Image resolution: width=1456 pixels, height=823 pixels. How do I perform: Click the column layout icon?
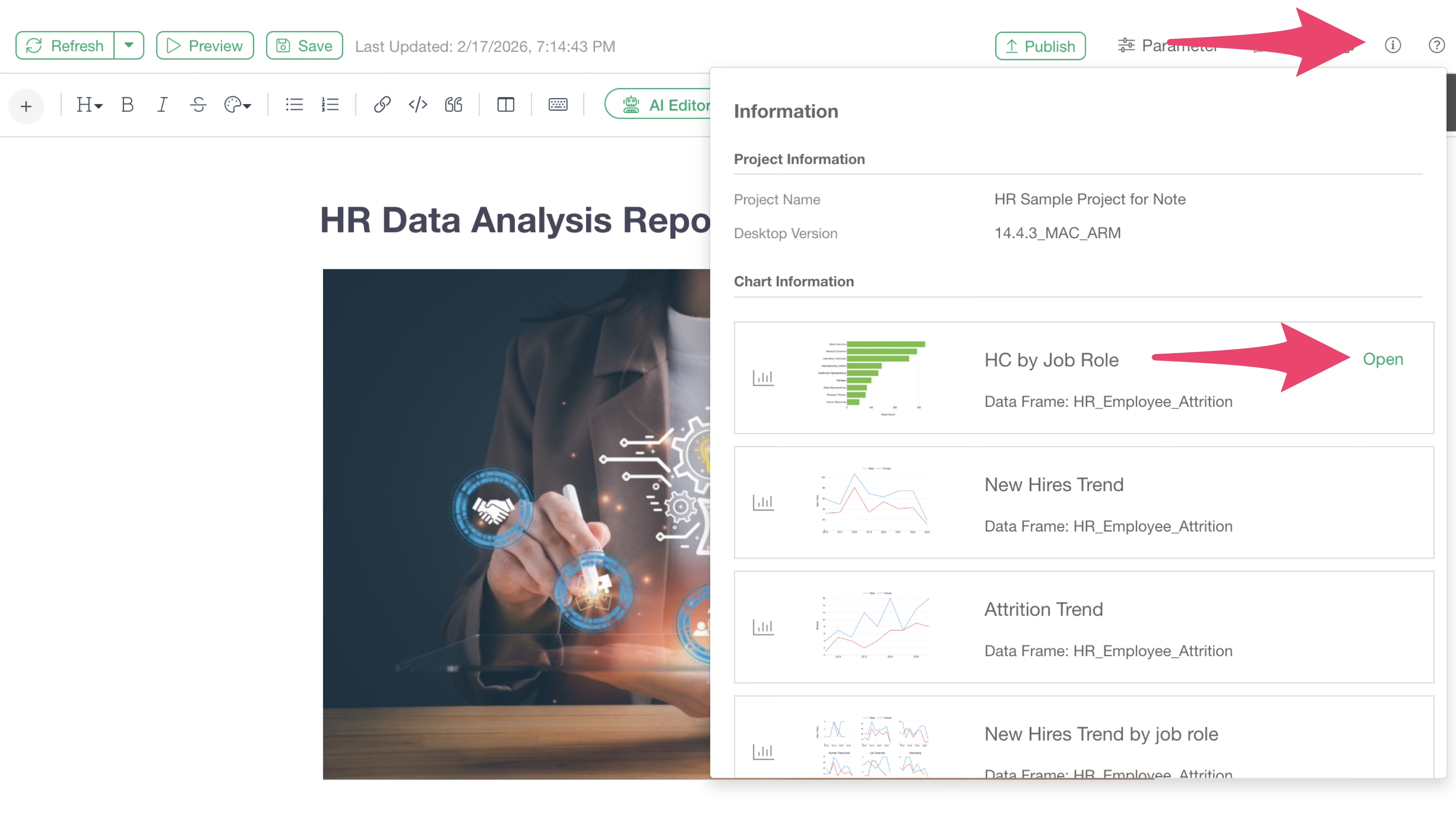coord(505,105)
